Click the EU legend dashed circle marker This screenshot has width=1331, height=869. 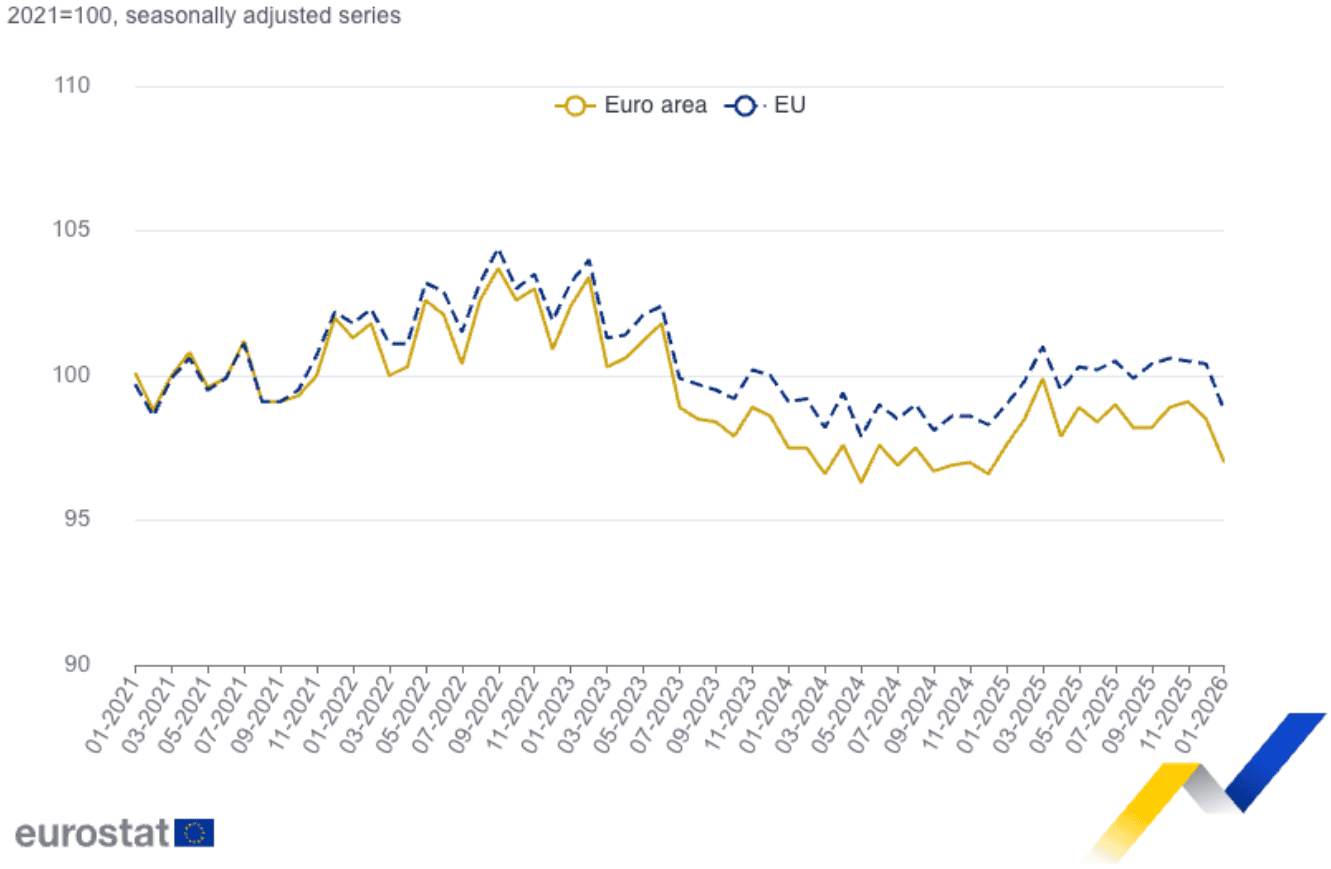[x=747, y=105]
